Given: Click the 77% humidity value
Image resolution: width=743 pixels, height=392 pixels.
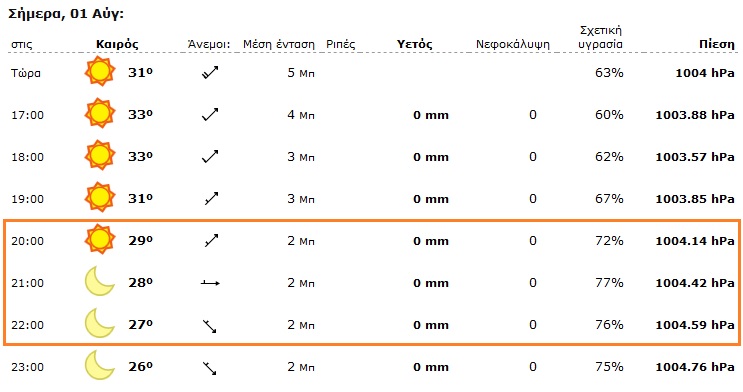Looking at the screenshot, I should 609,283.
